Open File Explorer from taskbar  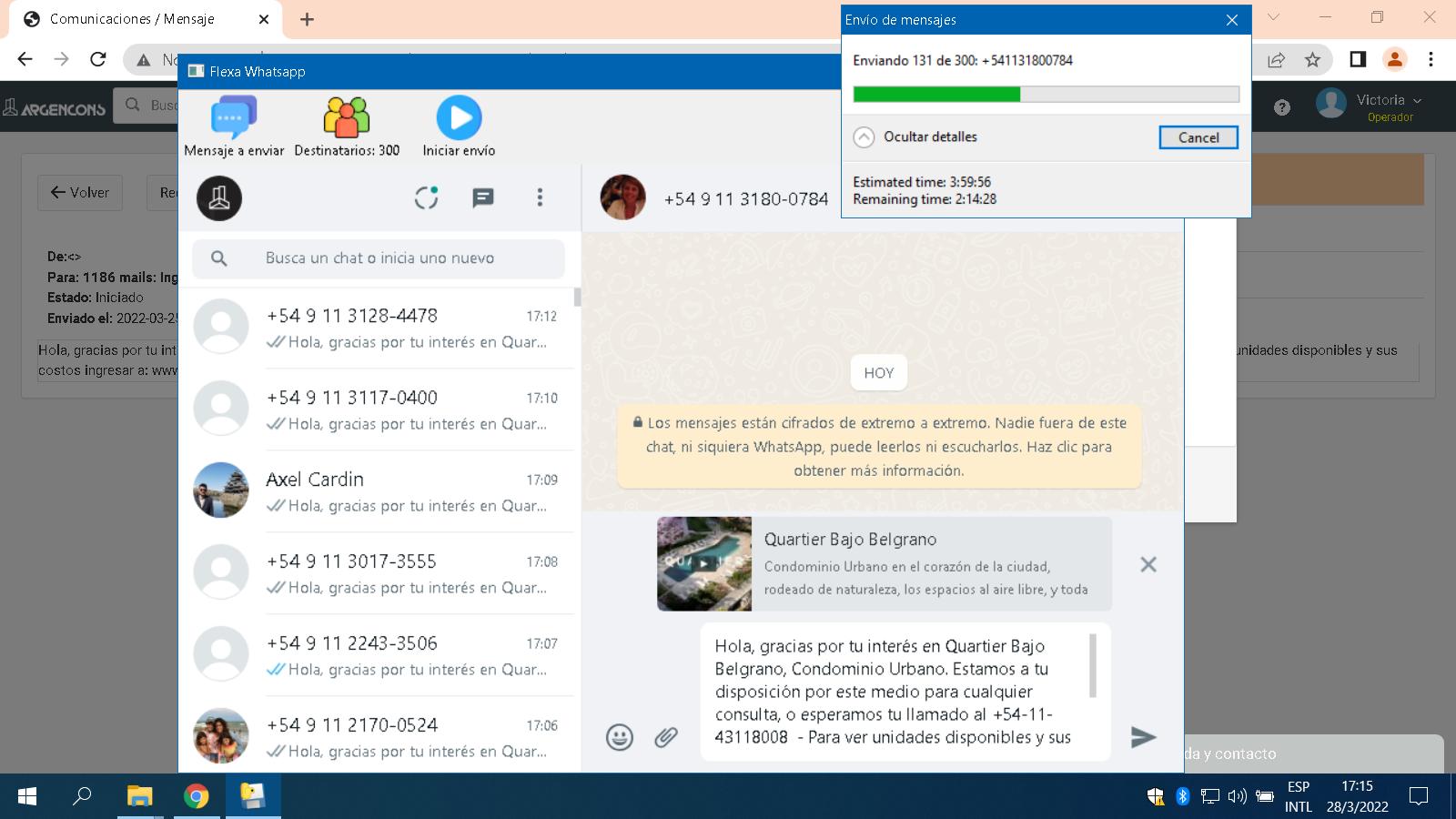[x=139, y=796]
